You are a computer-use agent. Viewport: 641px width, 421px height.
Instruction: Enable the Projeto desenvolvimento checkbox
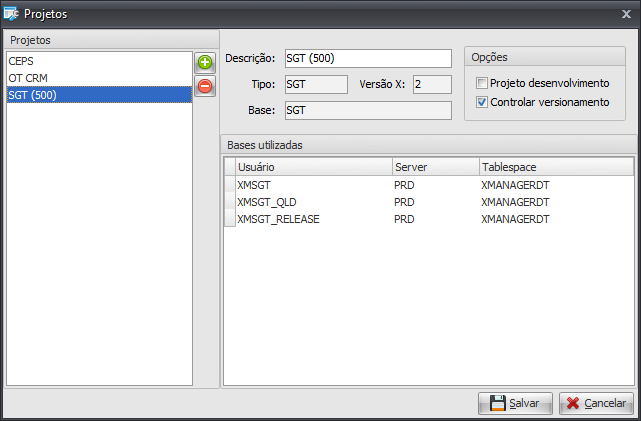482,83
